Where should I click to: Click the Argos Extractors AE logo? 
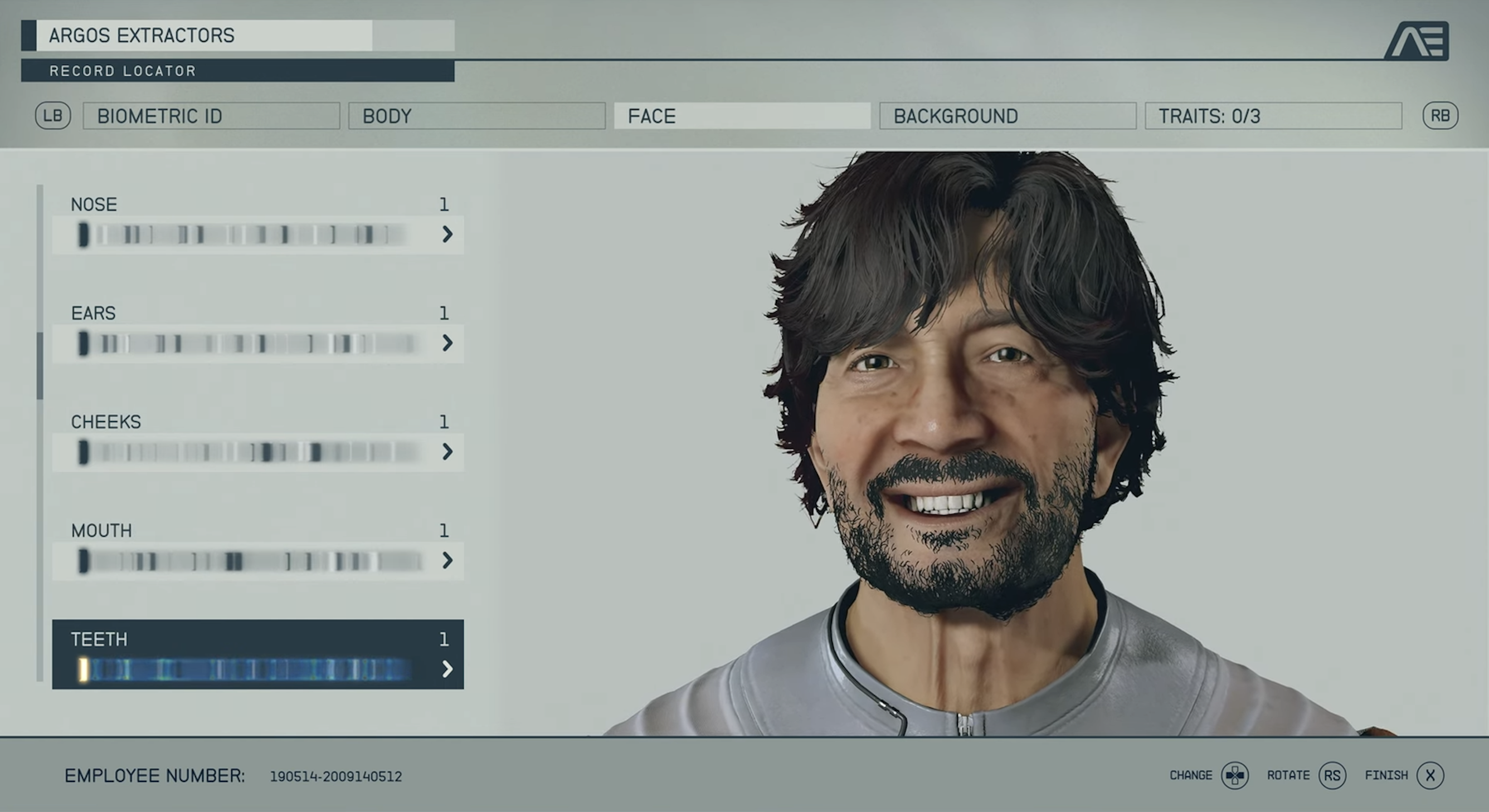pyautogui.click(x=1417, y=41)
